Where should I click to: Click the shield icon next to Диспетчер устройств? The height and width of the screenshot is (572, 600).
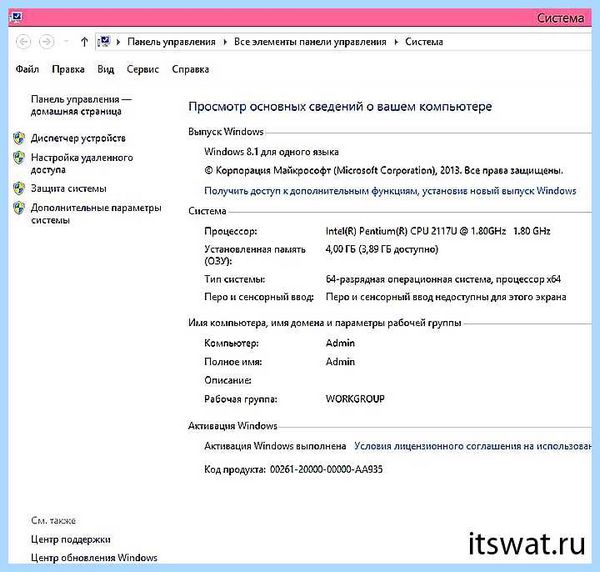19,138
